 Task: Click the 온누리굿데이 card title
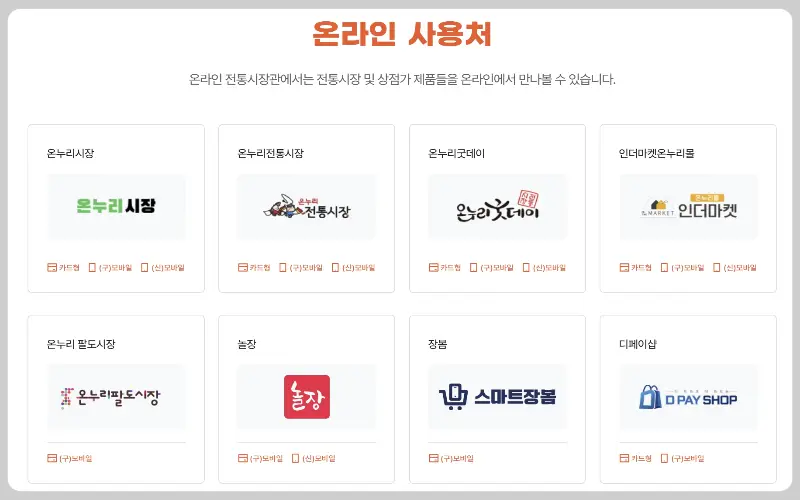456,153
